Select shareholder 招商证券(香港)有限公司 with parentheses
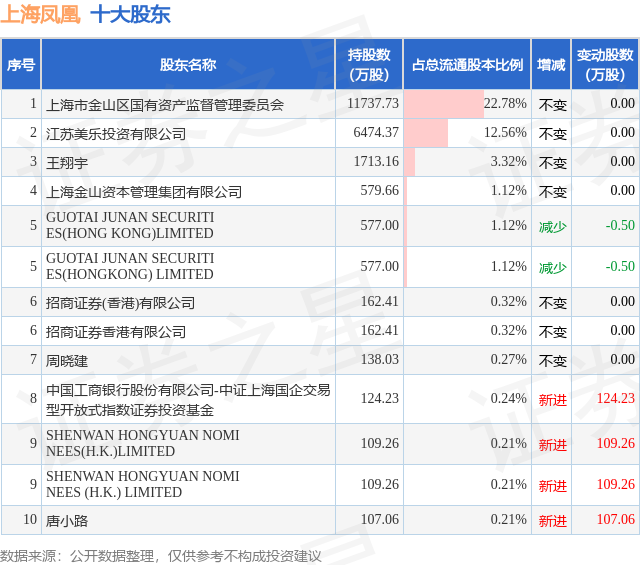The width and height of the screenshot is (640, 565). pyautogui.click(x=120, y=303)
